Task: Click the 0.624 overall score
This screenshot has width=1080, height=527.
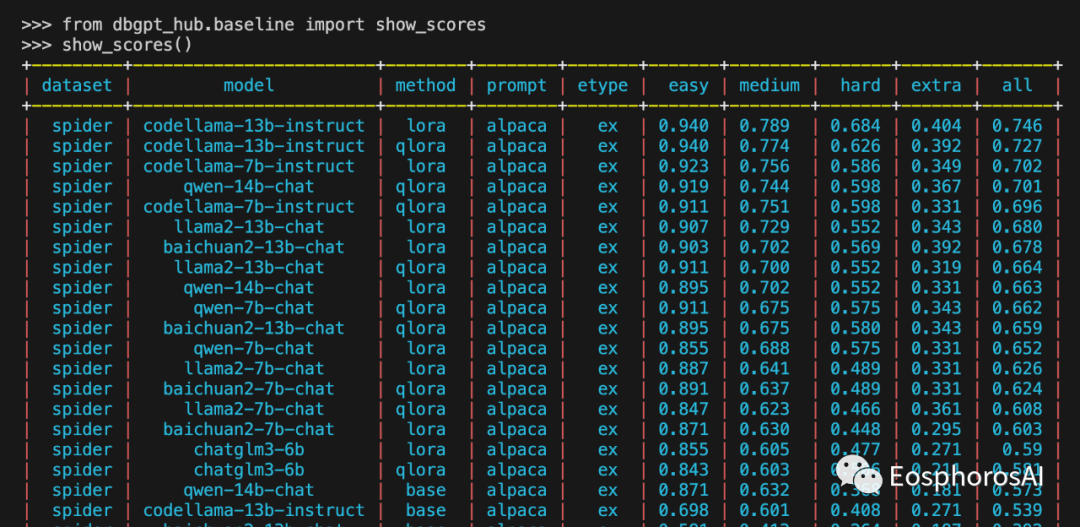Action: coord(1017,389)
